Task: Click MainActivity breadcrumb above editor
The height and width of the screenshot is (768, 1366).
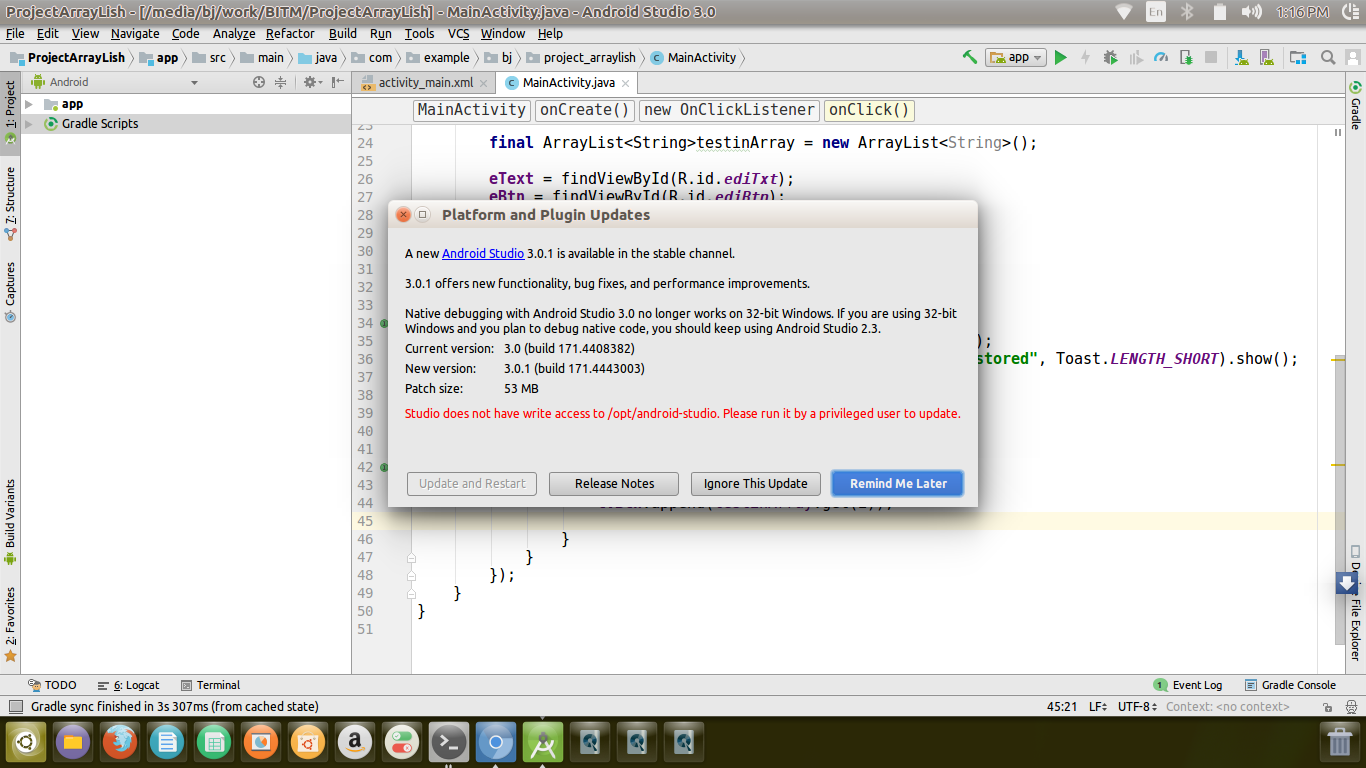Action: point(471,110)
